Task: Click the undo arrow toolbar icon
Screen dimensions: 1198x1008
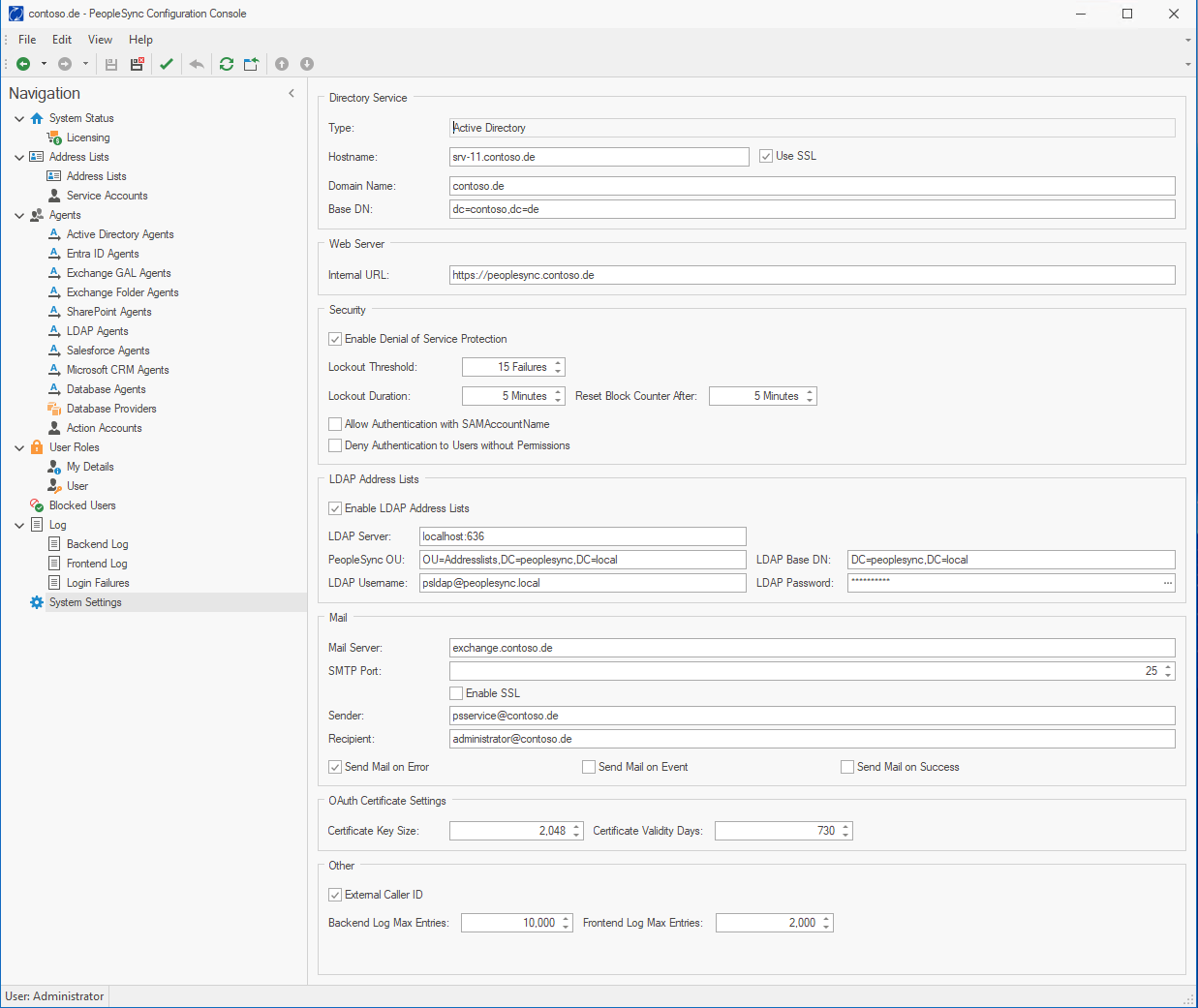Action: [197, 64]
